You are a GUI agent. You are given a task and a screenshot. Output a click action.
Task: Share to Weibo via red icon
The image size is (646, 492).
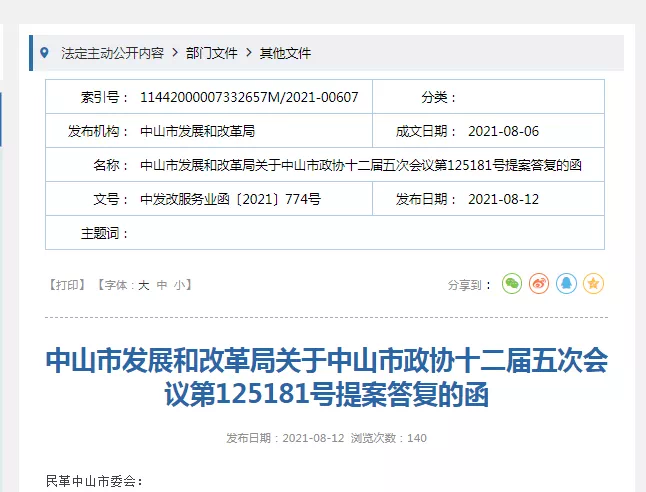pos(539,284)
